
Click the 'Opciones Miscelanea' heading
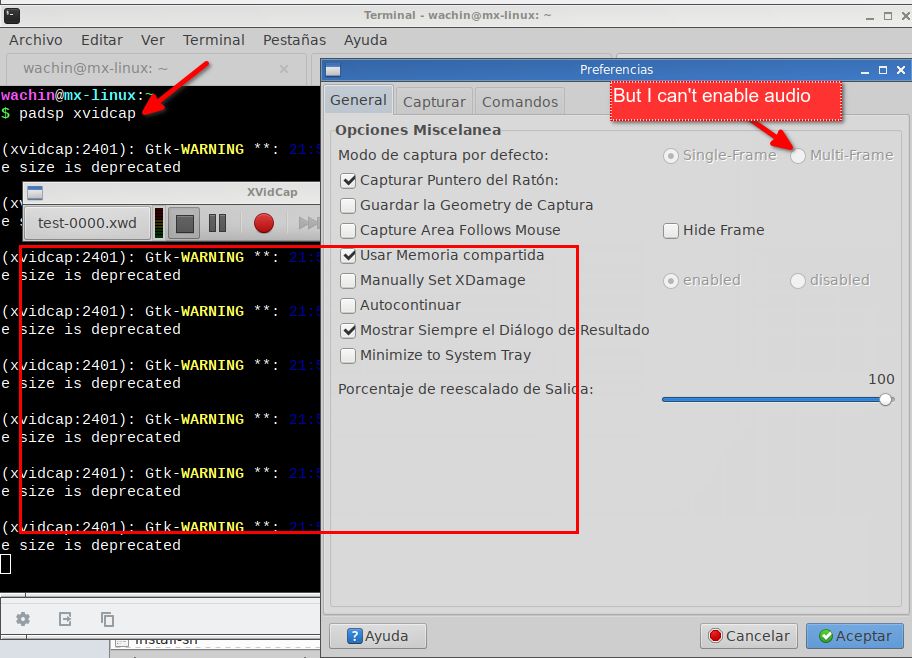click(418, 130)
